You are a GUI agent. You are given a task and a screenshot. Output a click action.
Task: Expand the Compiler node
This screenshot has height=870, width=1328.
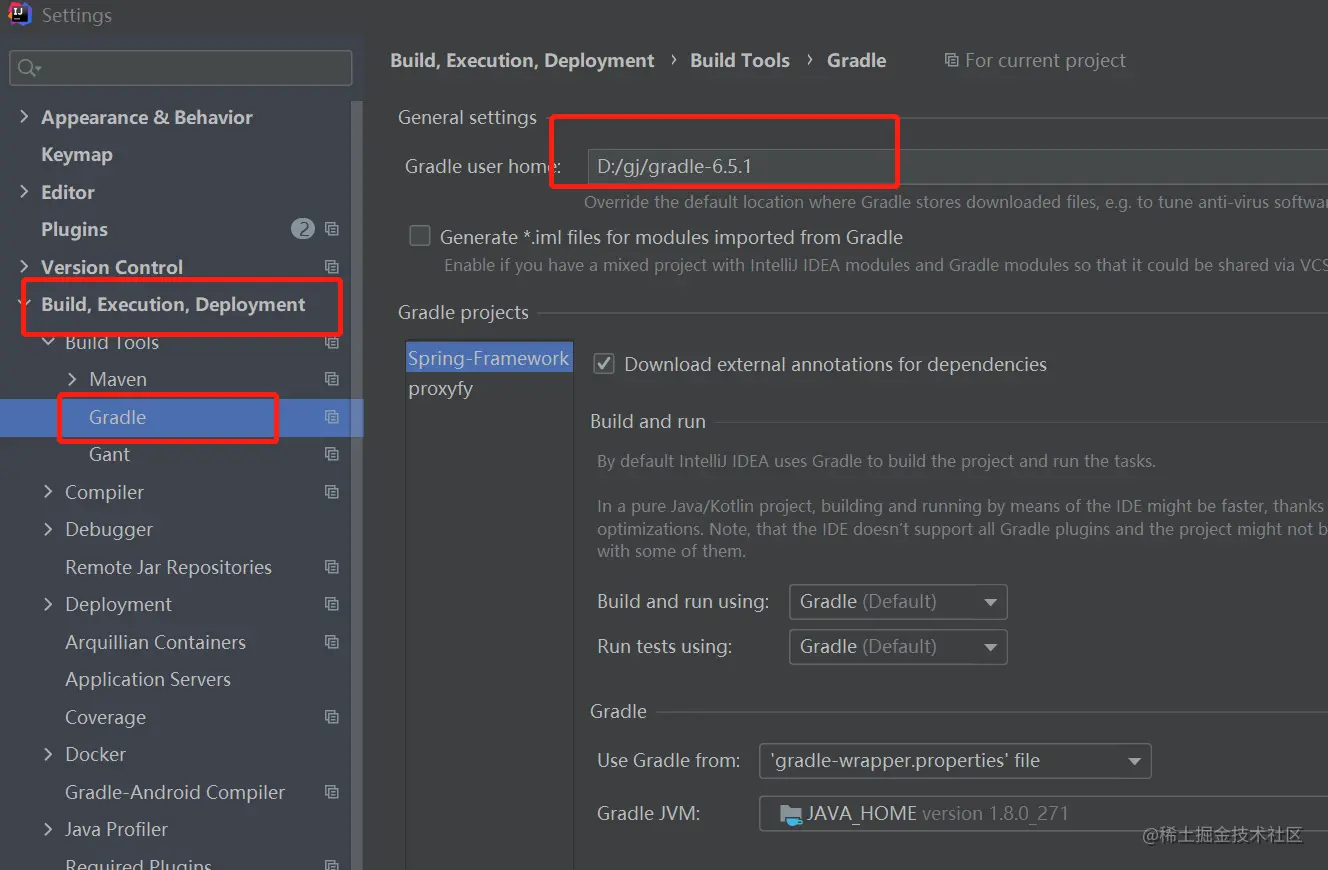(48, 492)
